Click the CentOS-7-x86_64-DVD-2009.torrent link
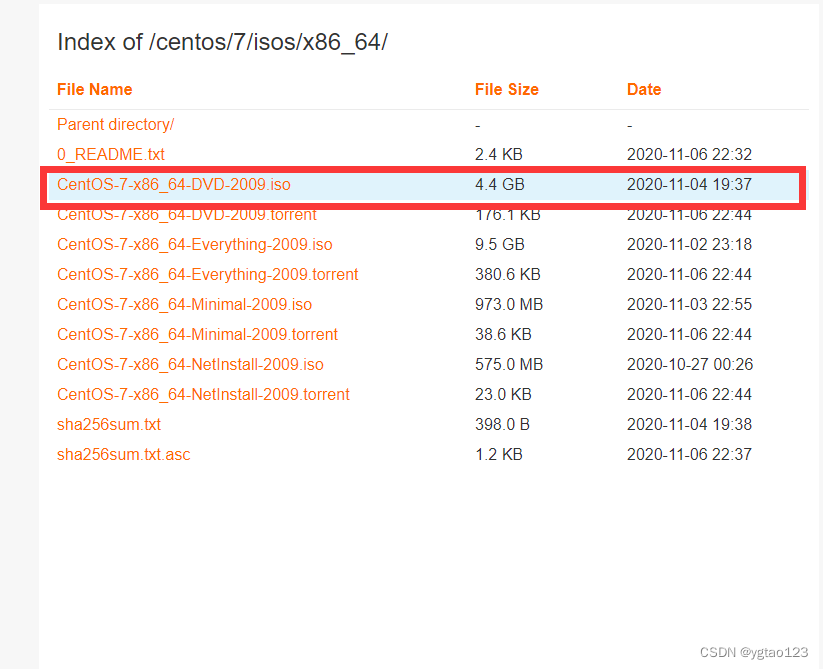Screen dimensions: 823x669 pyautogui.click(x=187, y=215)
